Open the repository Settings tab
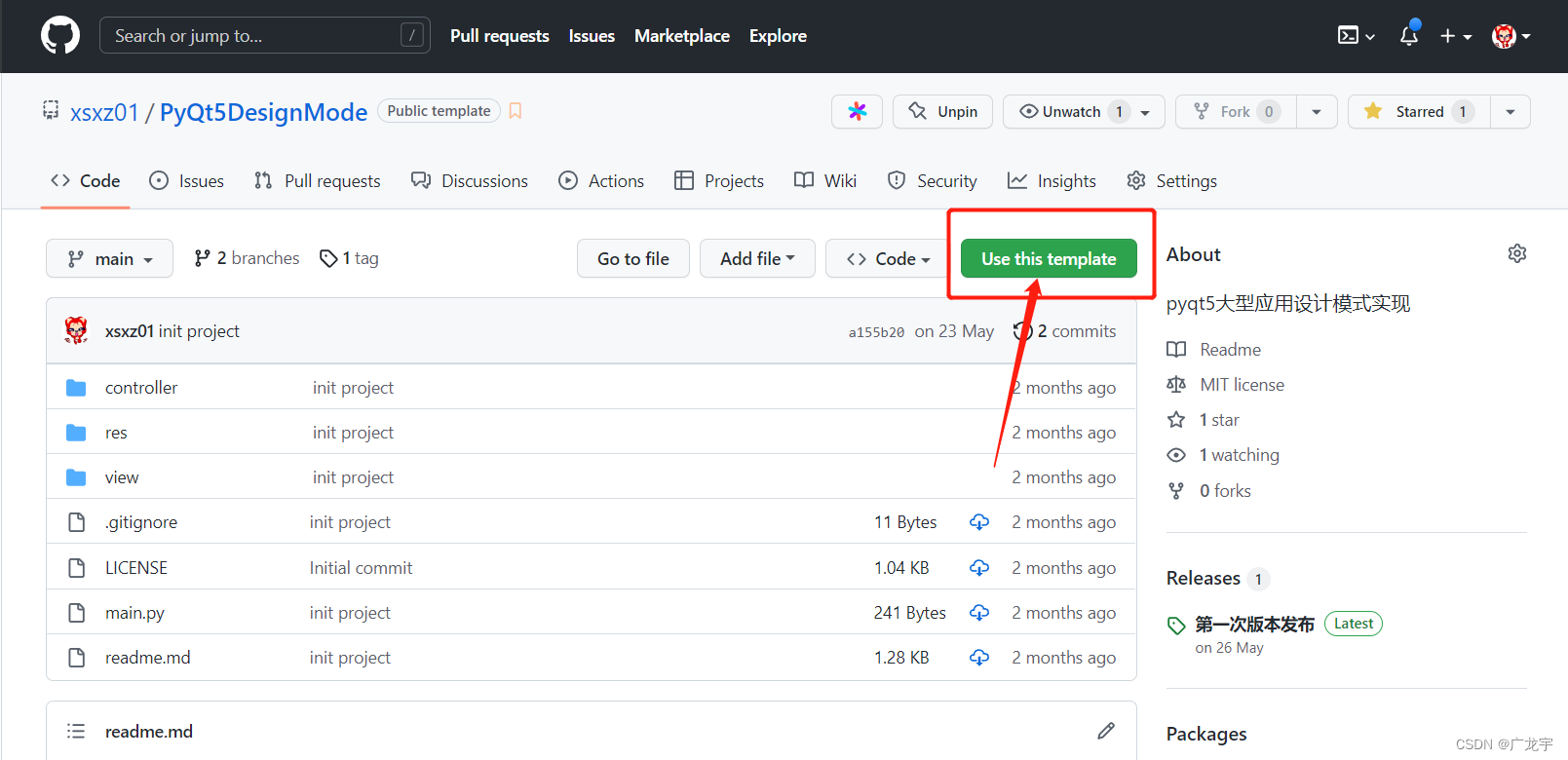The image size is (1568, 760). [x=1172, y=180]
